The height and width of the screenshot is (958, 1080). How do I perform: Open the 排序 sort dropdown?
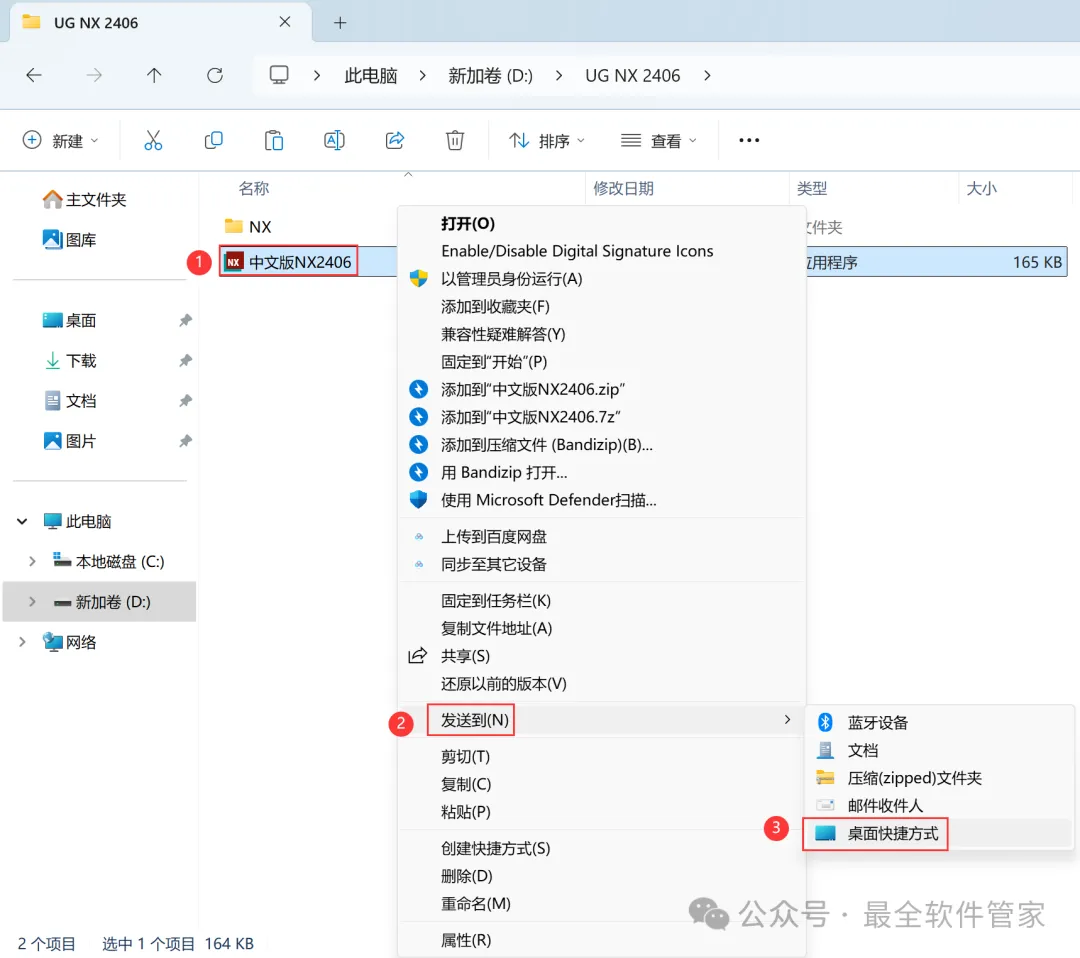(547, 140)
